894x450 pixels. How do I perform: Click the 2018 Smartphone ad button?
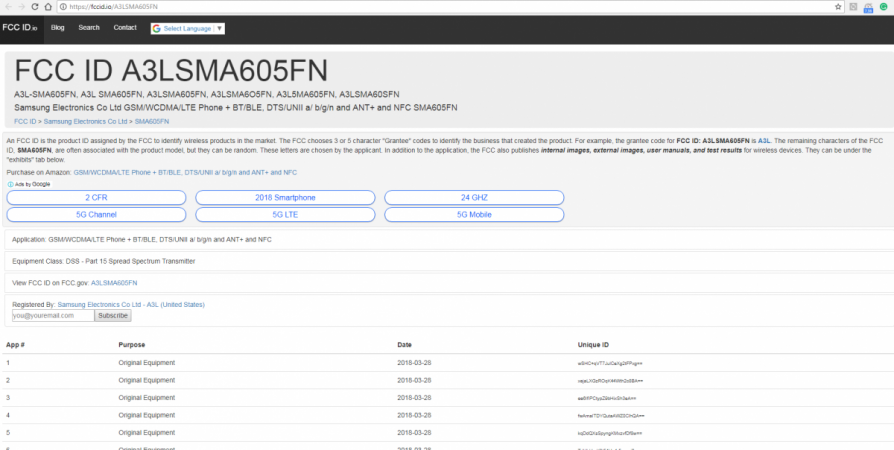coord(285,197)
